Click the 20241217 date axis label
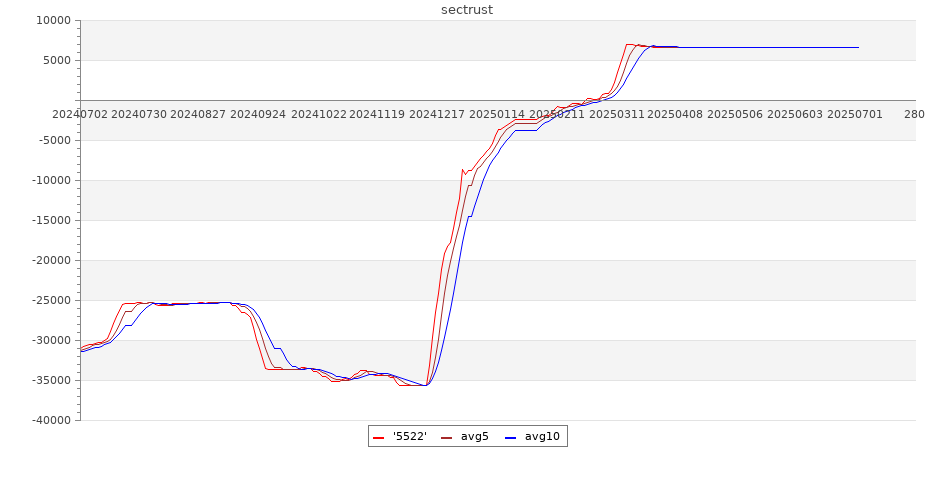The height and width of the screenshot is (500, 935). tap(437, 114)
